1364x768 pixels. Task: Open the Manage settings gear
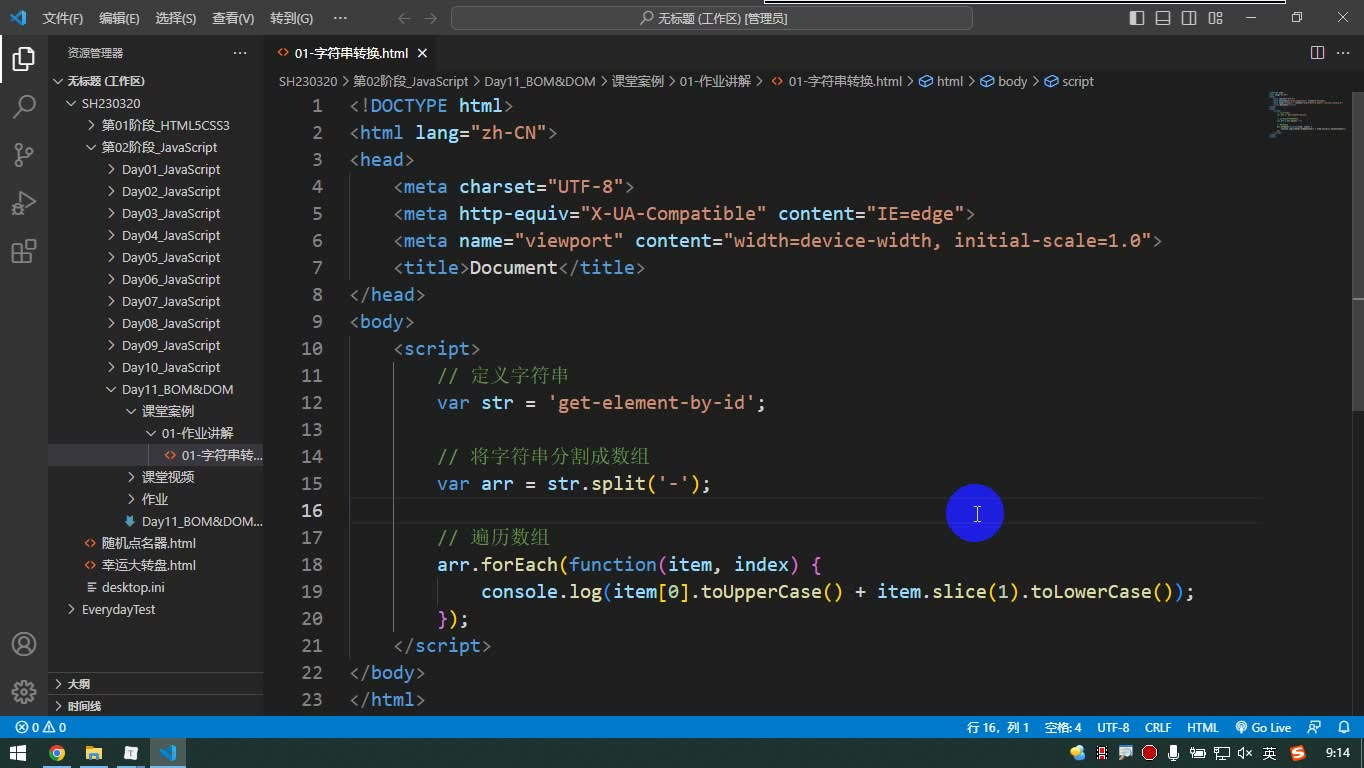coord(24,692)
